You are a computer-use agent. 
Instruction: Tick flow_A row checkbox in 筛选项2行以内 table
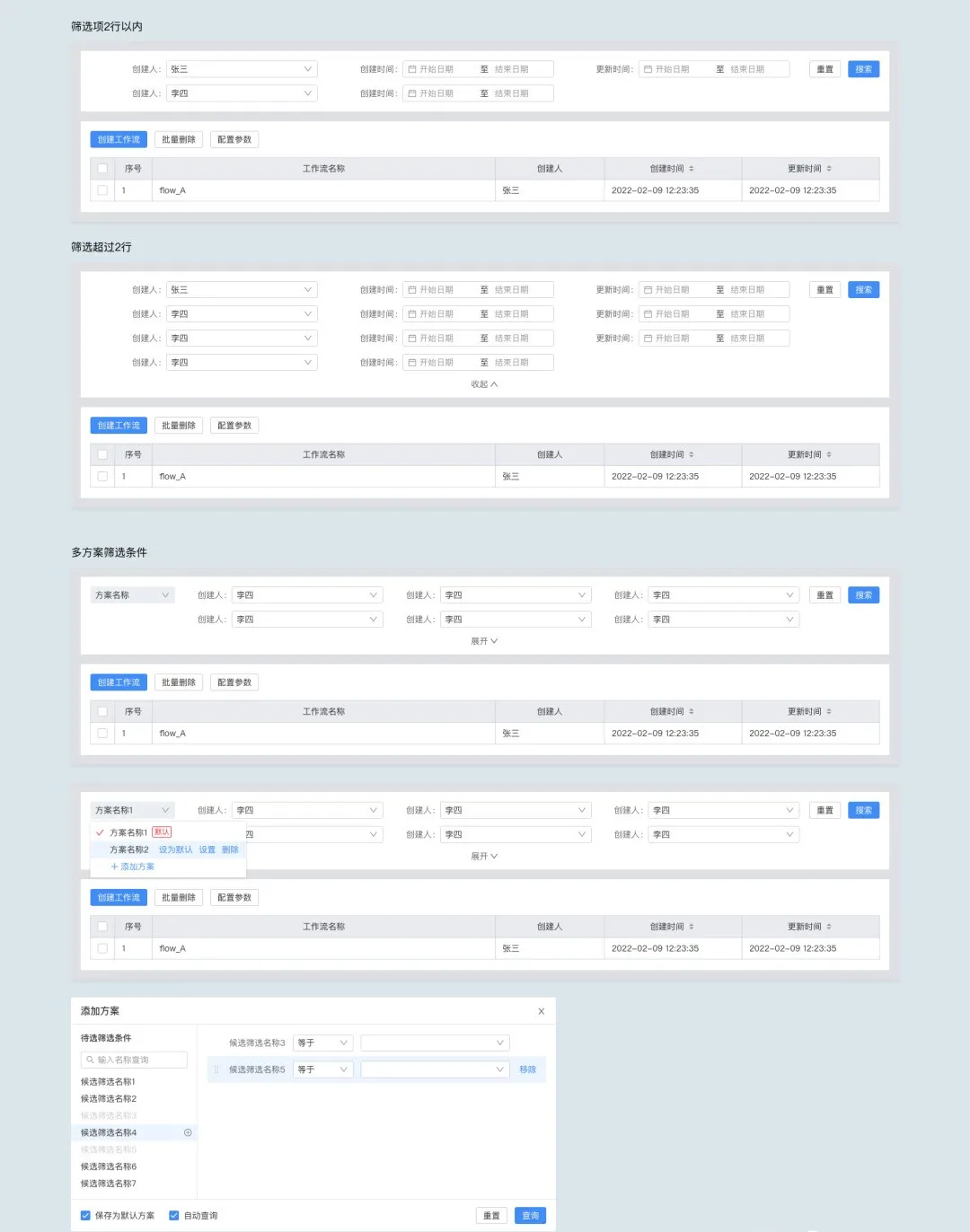click(x=102, y=190)
